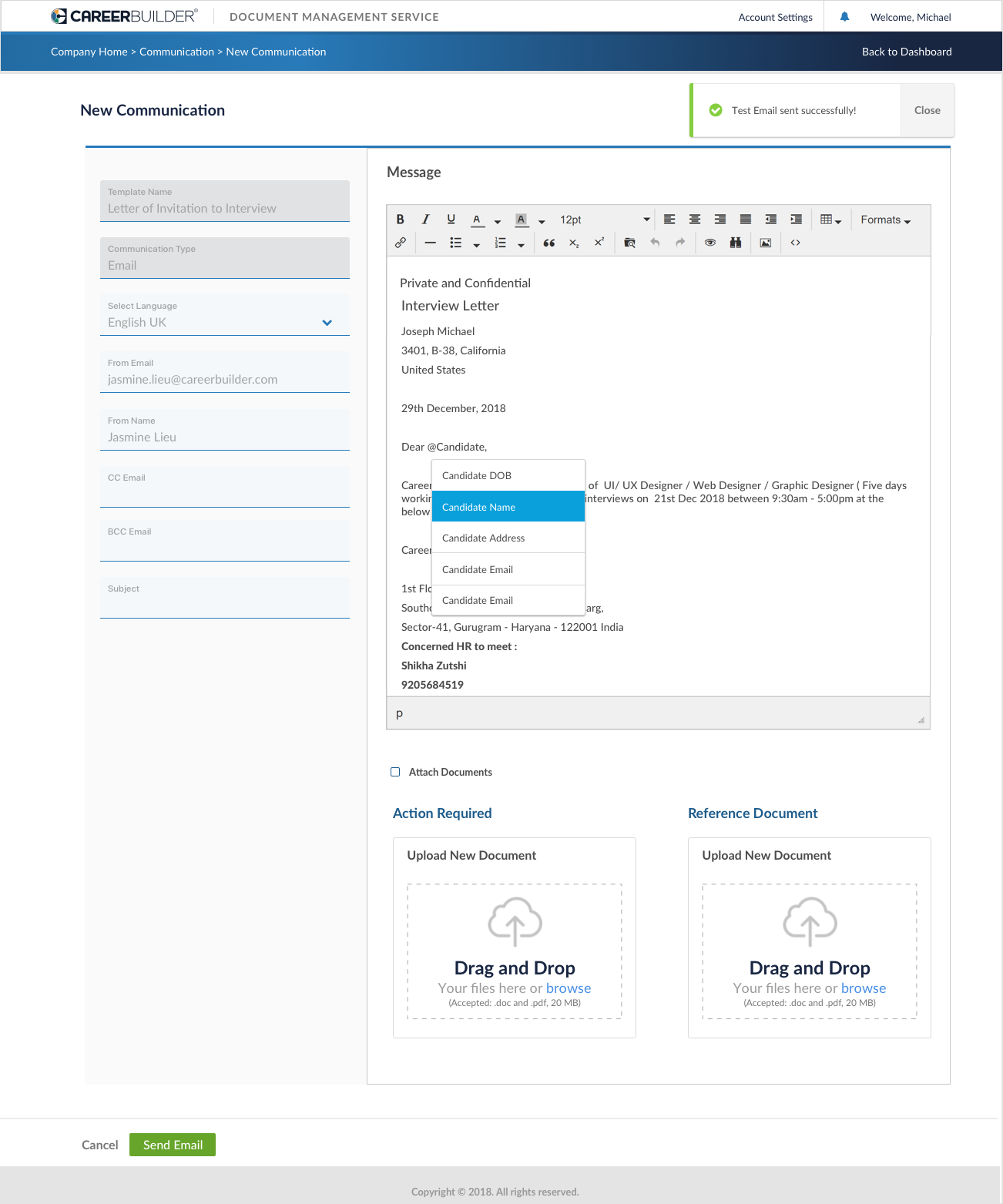Click the BCC Email input field

pos(225,541)
